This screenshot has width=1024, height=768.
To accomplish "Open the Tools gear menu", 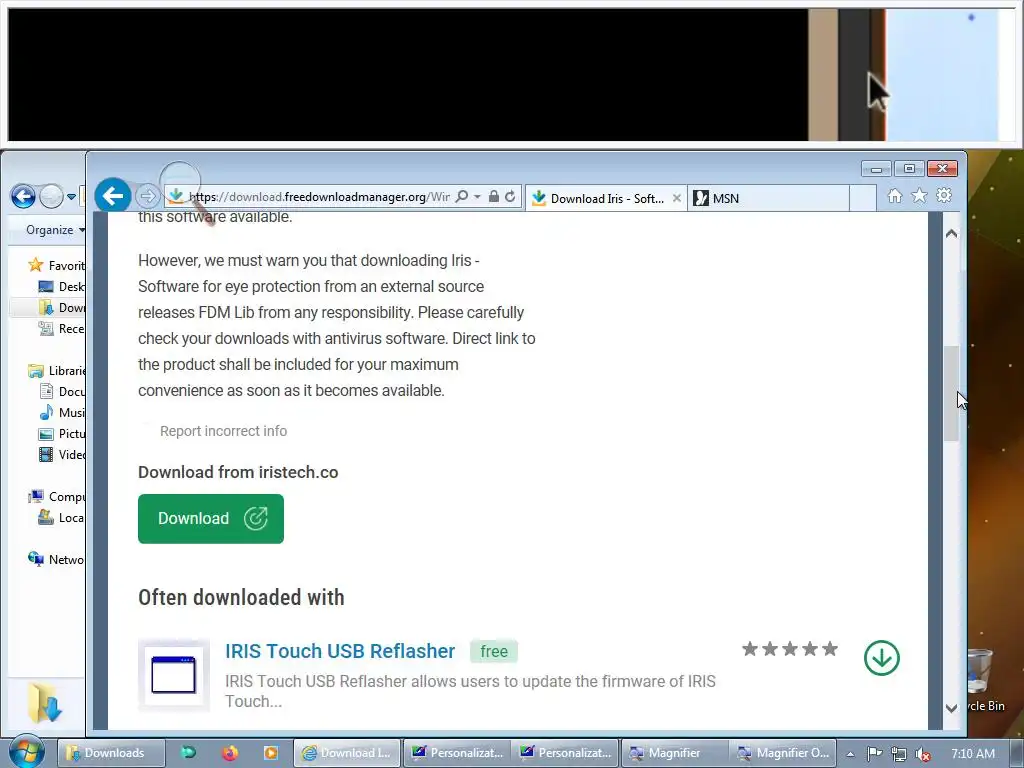I will point(944,195).
